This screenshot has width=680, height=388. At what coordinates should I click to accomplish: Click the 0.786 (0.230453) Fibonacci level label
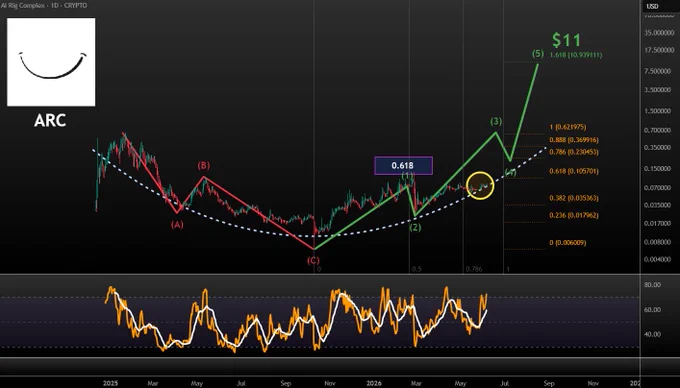click(x=574, y=152)
